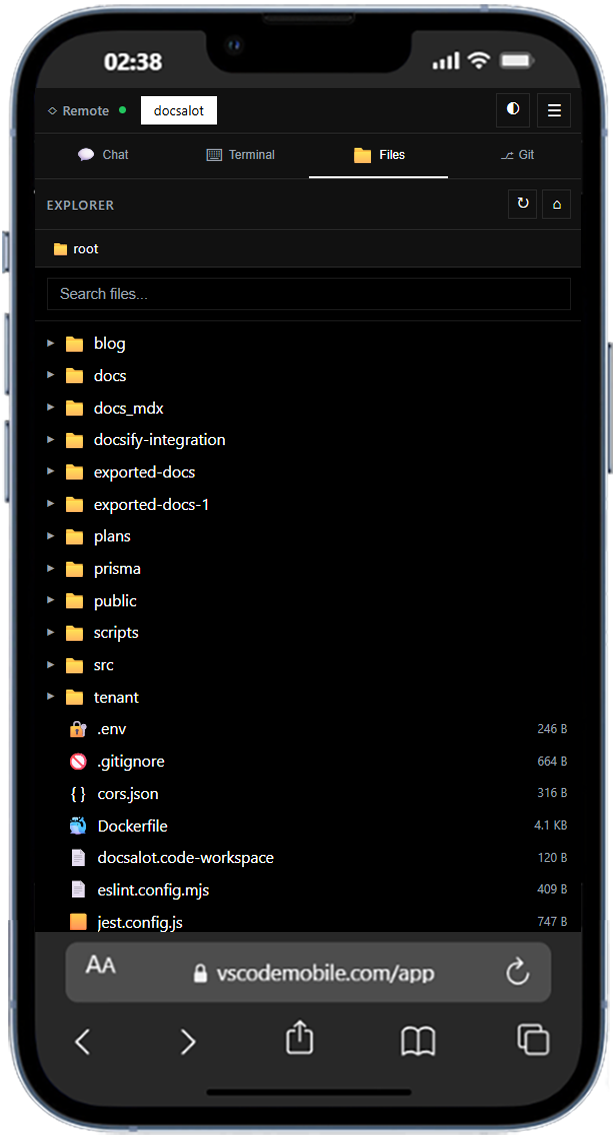615x1144 pixels.
Task: Expand the exported-docs-1 folder arrow
Action: (x=50, y=503)
